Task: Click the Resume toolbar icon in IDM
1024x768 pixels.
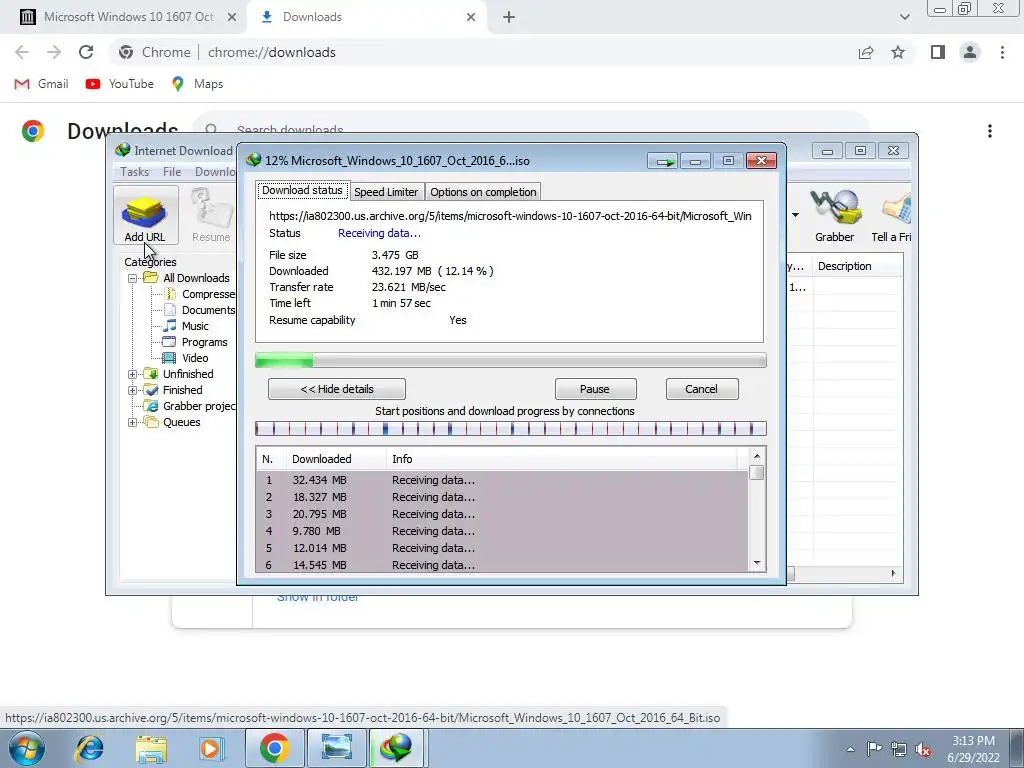Action: (x=211, y=216)
